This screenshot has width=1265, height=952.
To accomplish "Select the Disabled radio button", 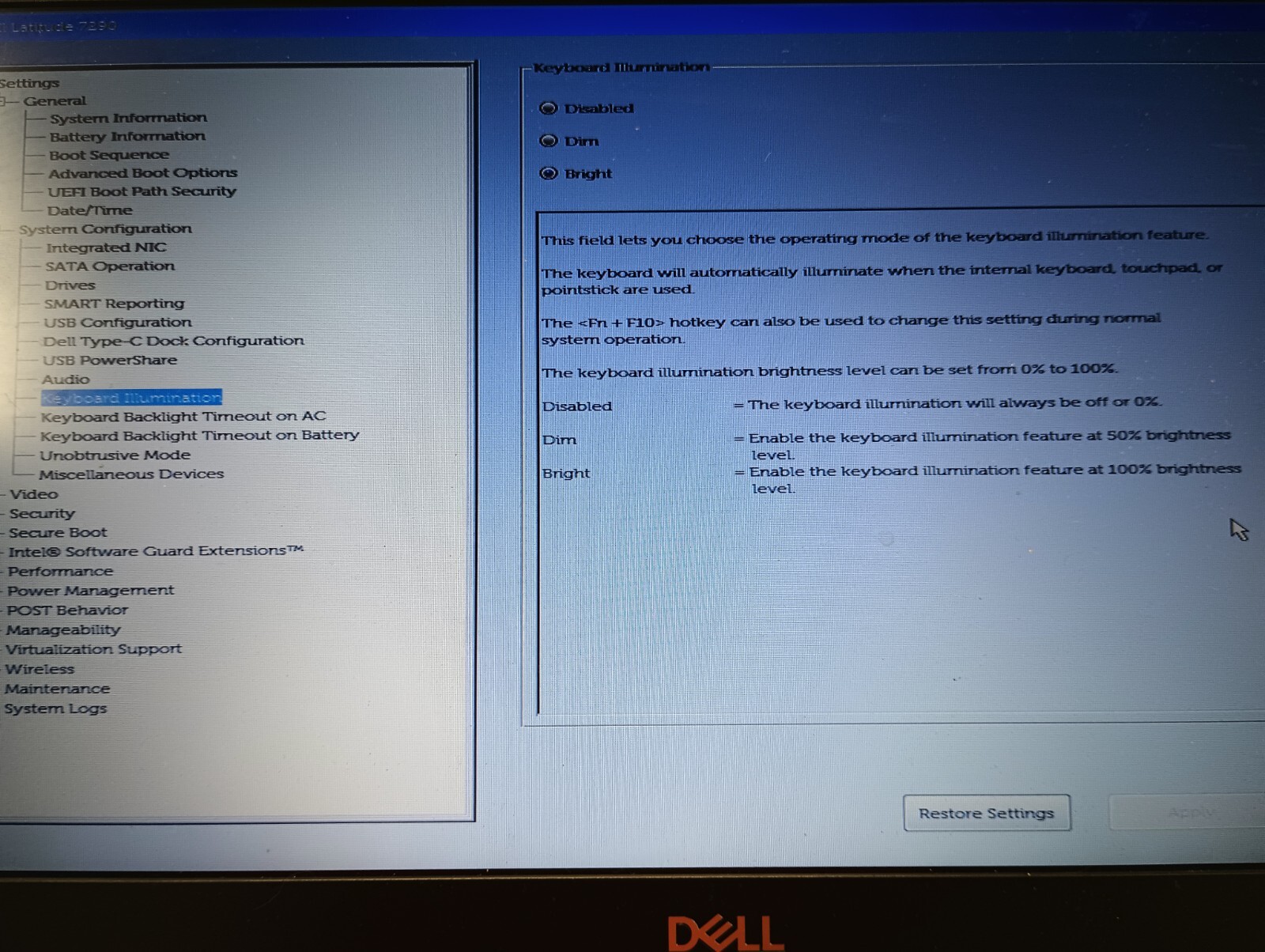I will [548, 108].
